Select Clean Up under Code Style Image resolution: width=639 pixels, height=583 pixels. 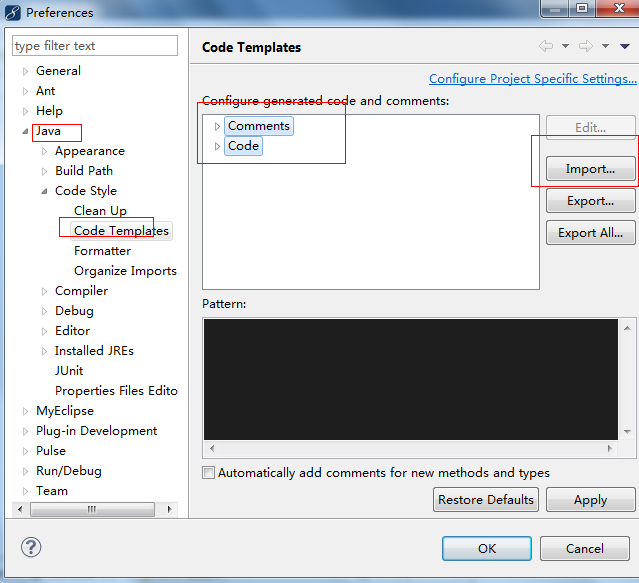coord(100,211)
